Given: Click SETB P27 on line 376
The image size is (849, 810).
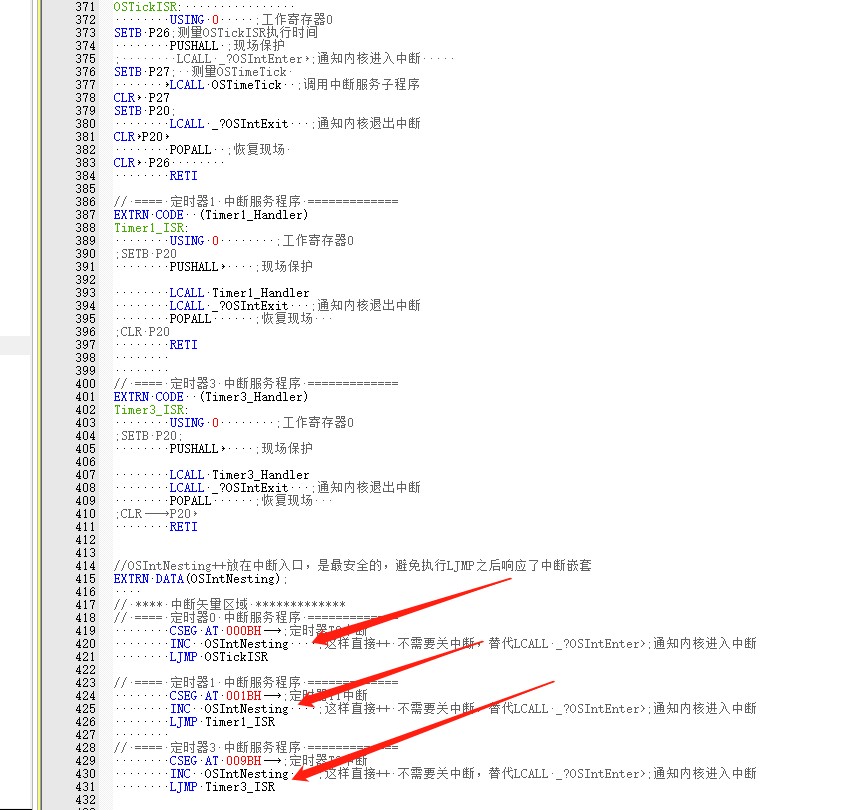Looking at the screenshot, I should (141, 72).
